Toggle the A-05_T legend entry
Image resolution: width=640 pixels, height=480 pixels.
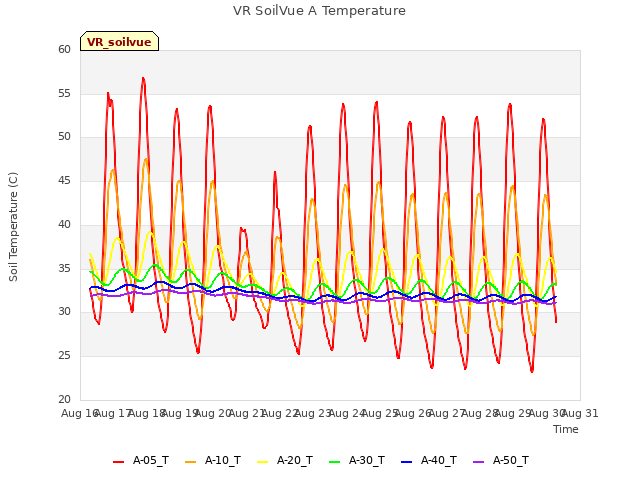pos(141,460)
